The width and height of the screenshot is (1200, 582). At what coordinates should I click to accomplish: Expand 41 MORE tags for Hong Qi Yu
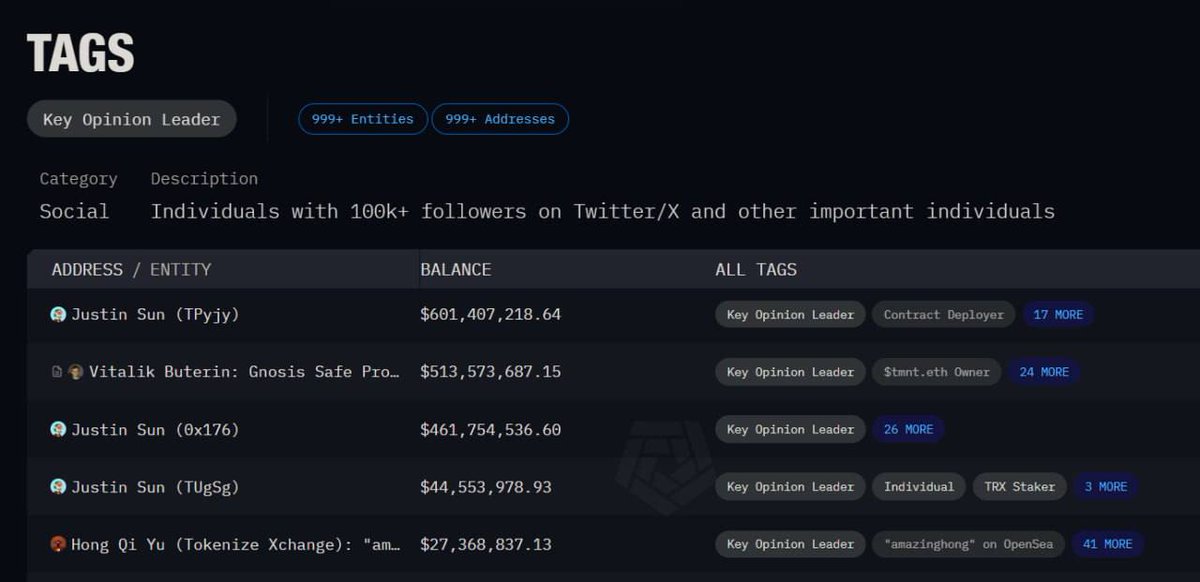tap(1108, 544)
